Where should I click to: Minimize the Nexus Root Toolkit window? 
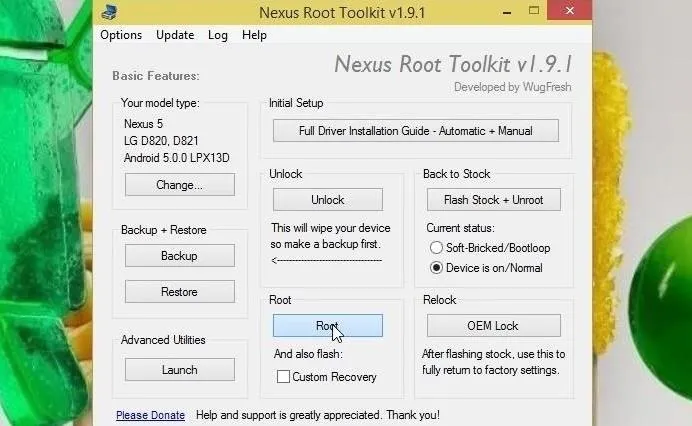(x=507, y=12)
